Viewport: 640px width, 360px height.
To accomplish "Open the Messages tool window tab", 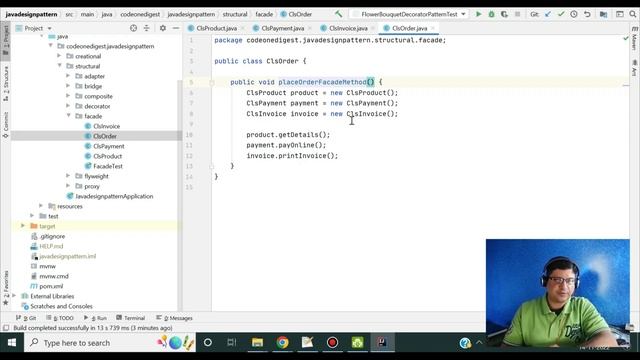I will point(174,318).
